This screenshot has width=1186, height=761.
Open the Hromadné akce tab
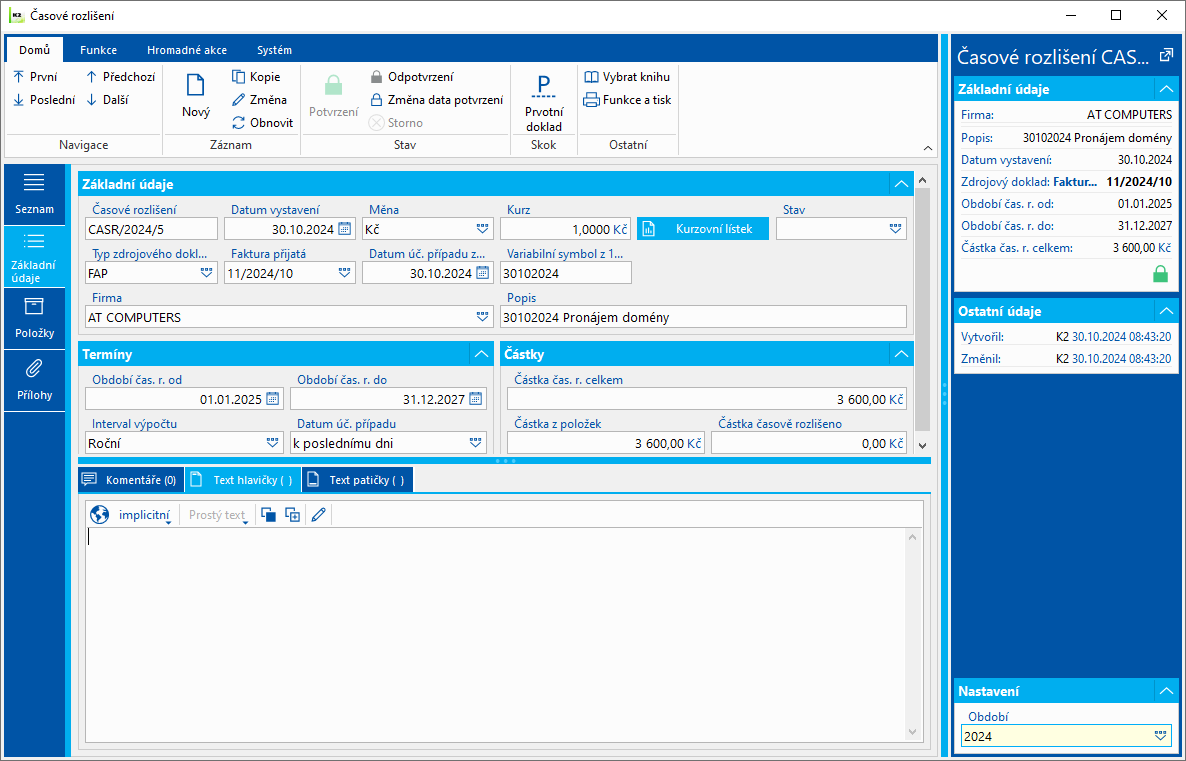point(187,50)
